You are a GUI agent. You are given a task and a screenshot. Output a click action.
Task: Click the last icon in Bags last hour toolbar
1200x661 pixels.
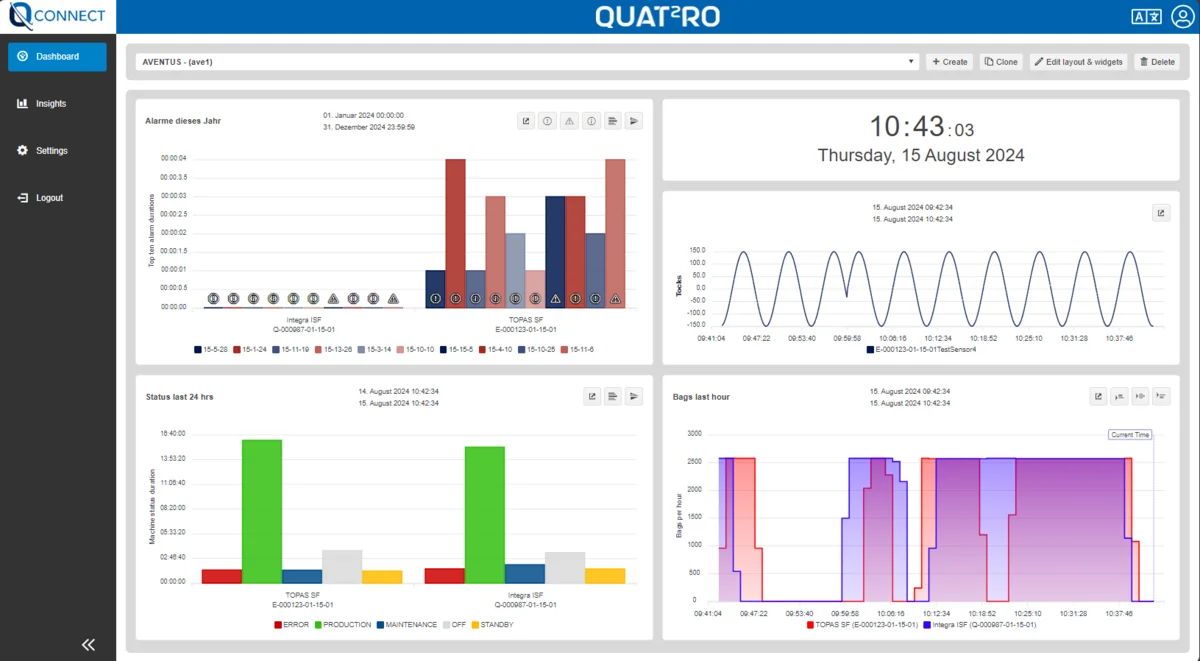1161,397
